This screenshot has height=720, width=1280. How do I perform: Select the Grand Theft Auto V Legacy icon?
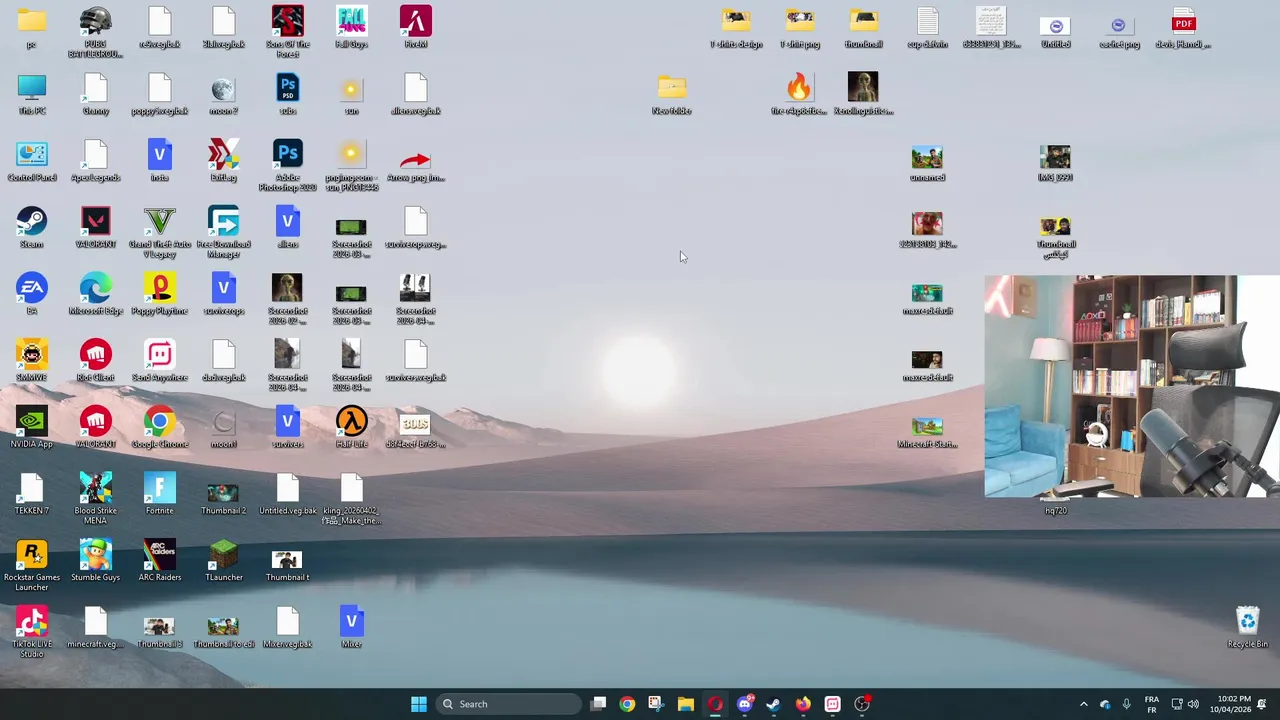click(159, 232)
